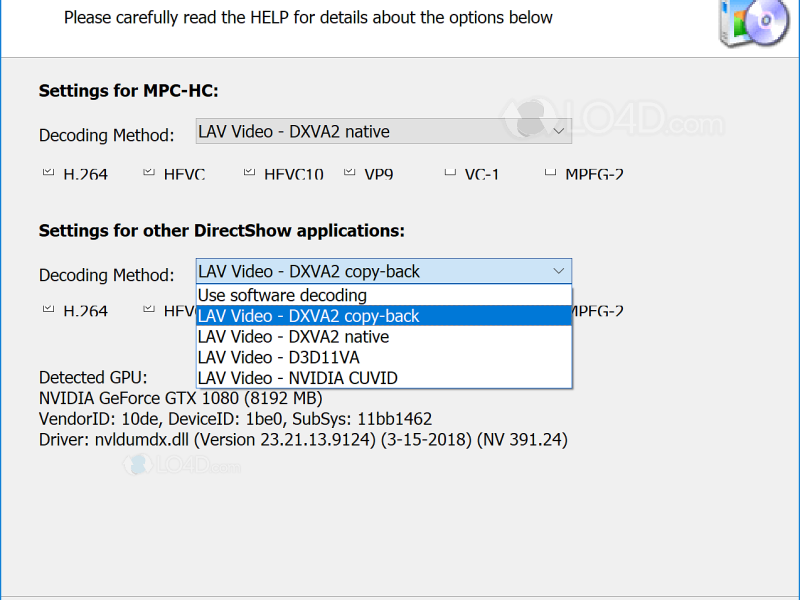Viewport: 800px width, 600px height.
Task: Enable VC-1 checkbox under MPC-HC settings
Action: (450, 172)
